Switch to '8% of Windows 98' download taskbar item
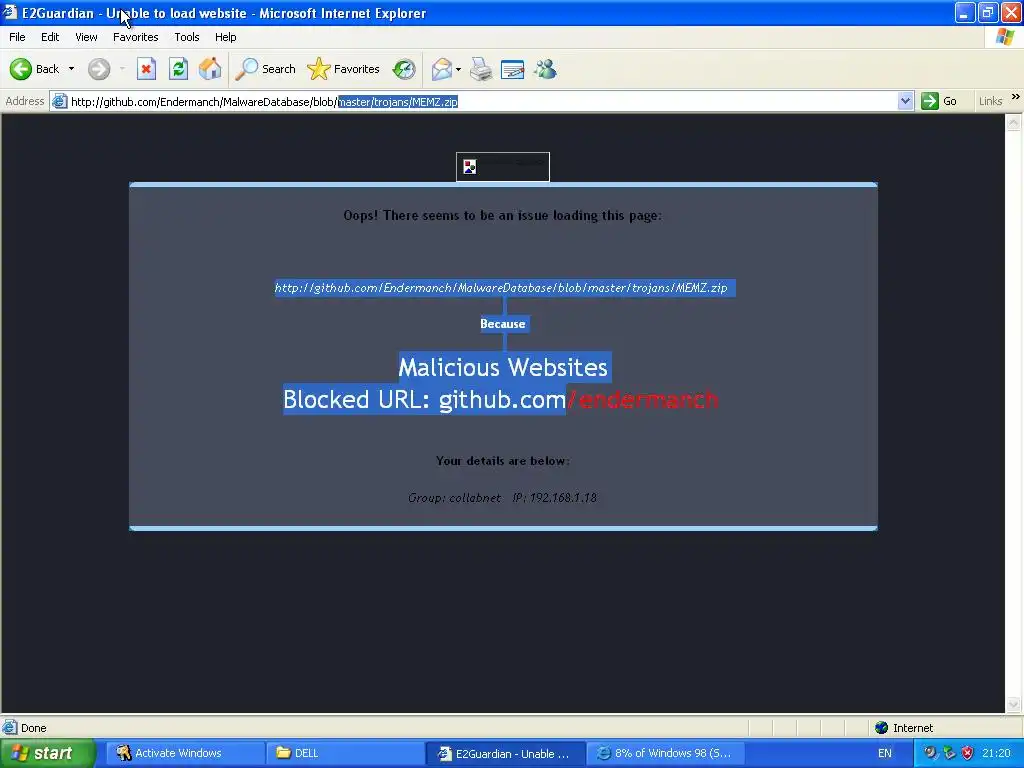Screen dimensions: 1024x768 pyautogui.click(x=664, y=754)
